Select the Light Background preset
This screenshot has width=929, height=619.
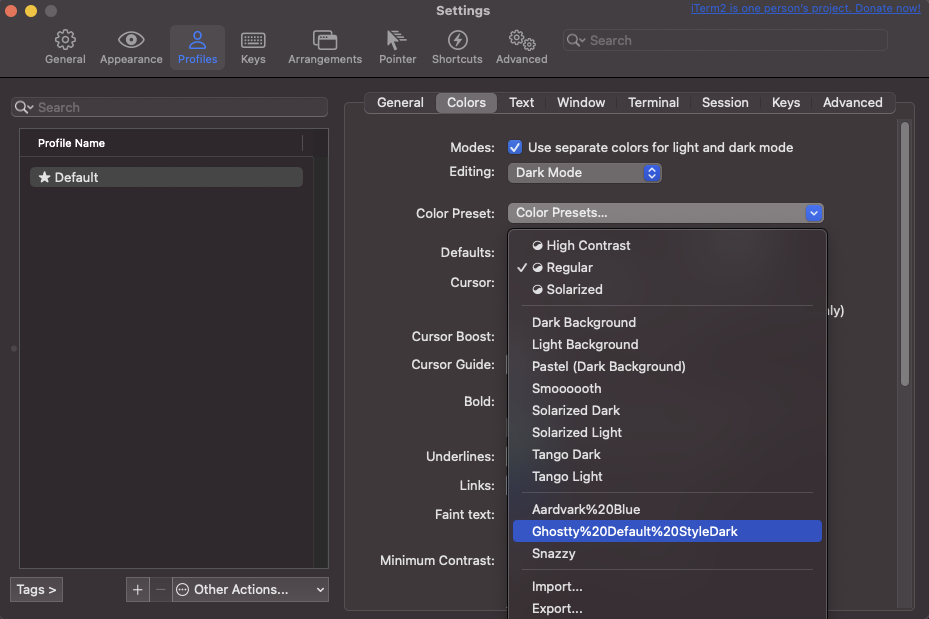point(667,344)
